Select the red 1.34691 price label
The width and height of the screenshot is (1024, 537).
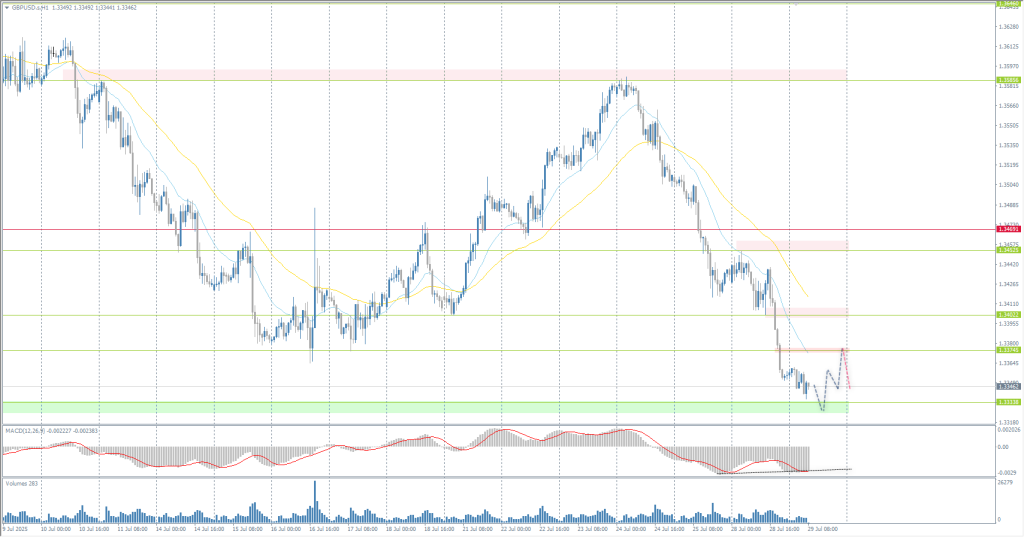pyautogui.click(x=1008, y=230)
